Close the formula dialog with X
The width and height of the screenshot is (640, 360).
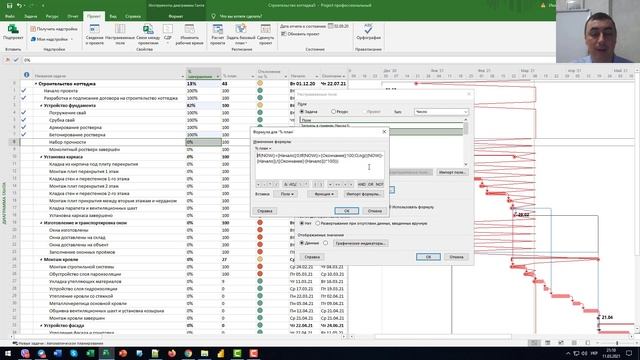(x=384, y=131)
